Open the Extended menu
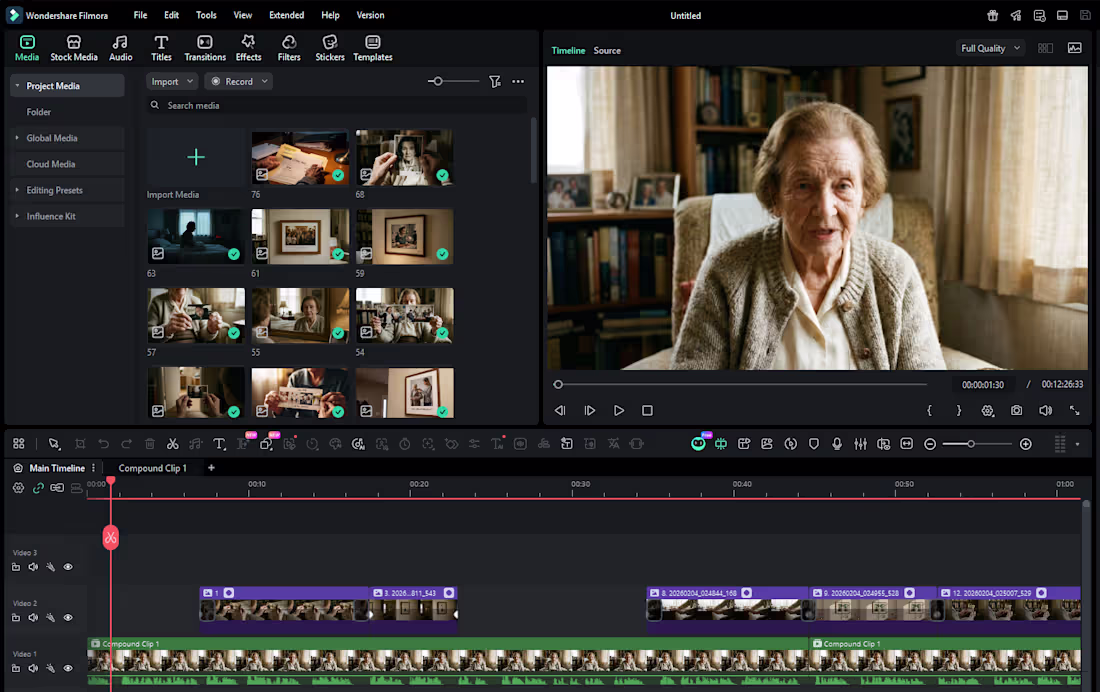 [286, 16]
